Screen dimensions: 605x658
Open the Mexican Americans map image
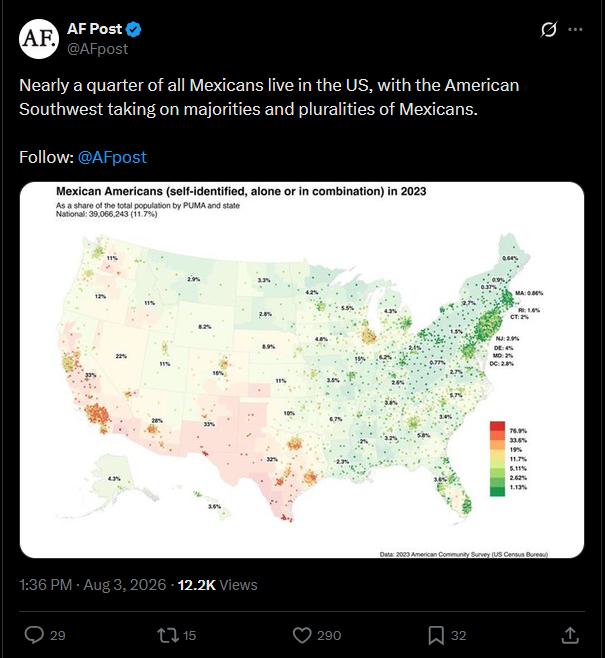[x=302, y=370]
